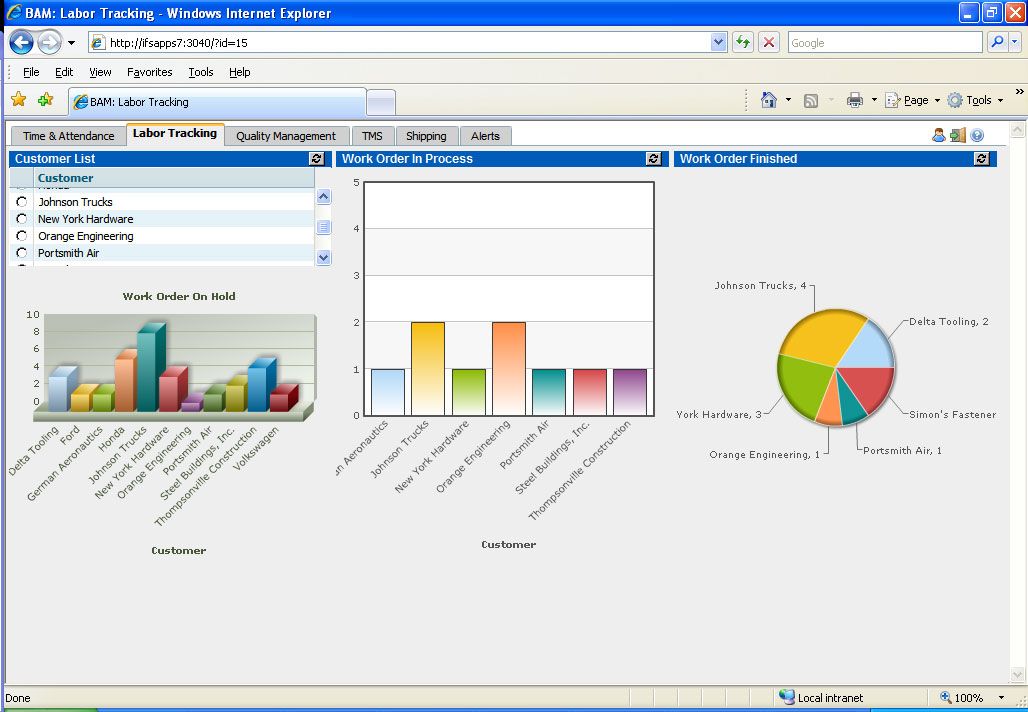
Task: Select the New York Hardware radio button
Action: pos(22,219)
